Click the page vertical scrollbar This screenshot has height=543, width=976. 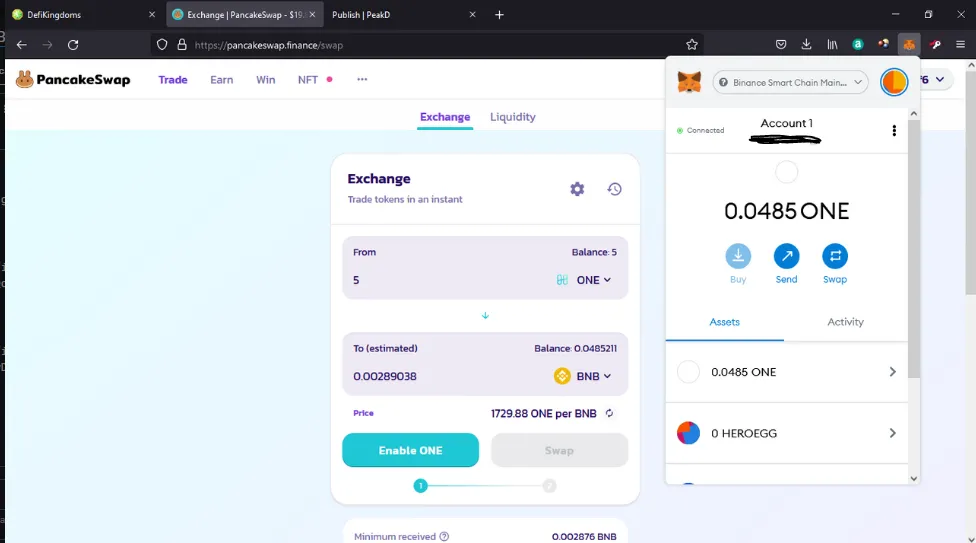pyautogui.click(x=970, y=184)
